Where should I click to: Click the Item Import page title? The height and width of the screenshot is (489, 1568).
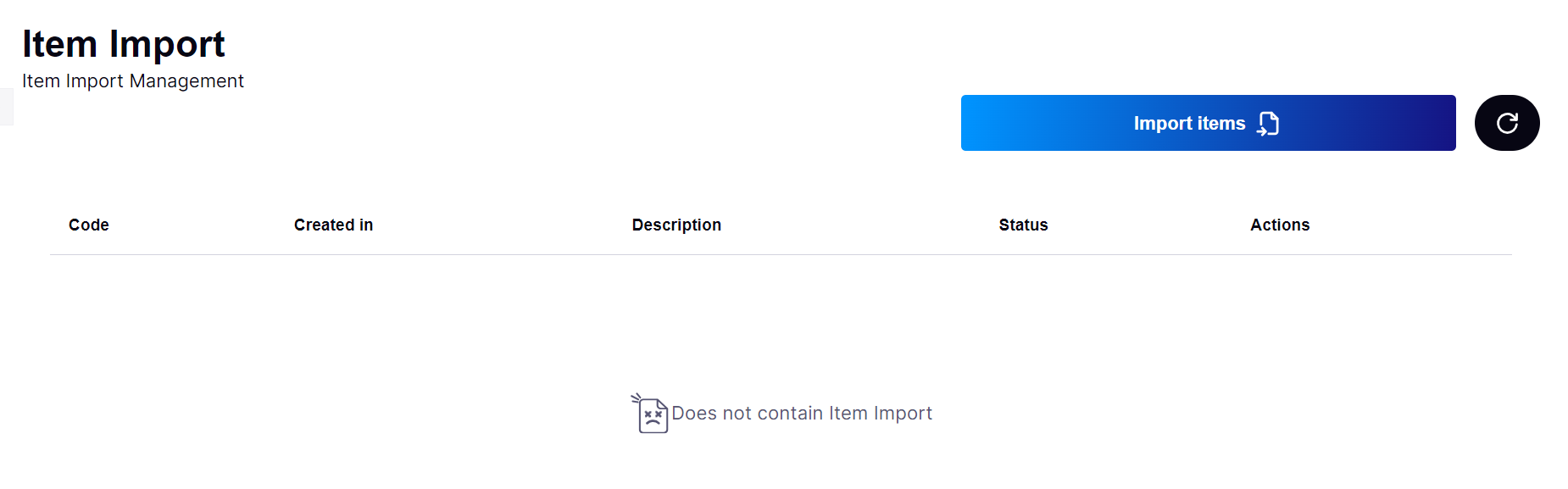(x=124, y=44)
